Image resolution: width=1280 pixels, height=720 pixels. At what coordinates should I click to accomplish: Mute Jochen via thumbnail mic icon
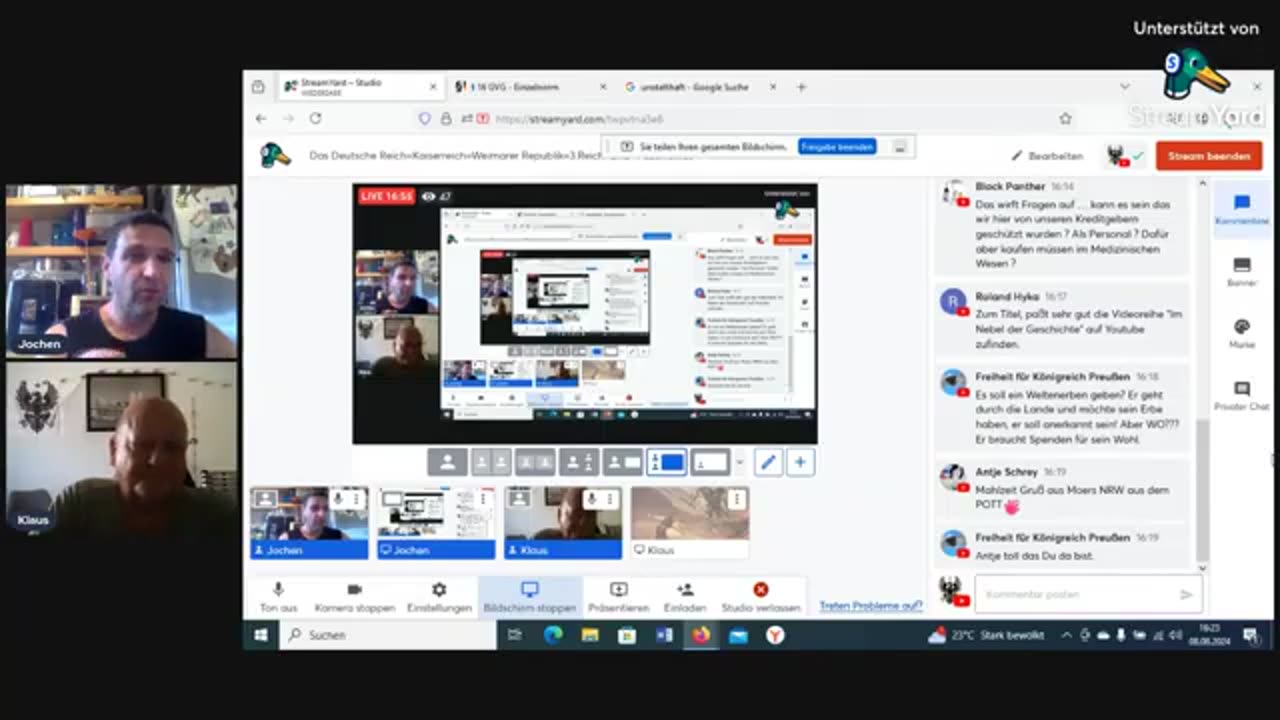pos(338,499)
